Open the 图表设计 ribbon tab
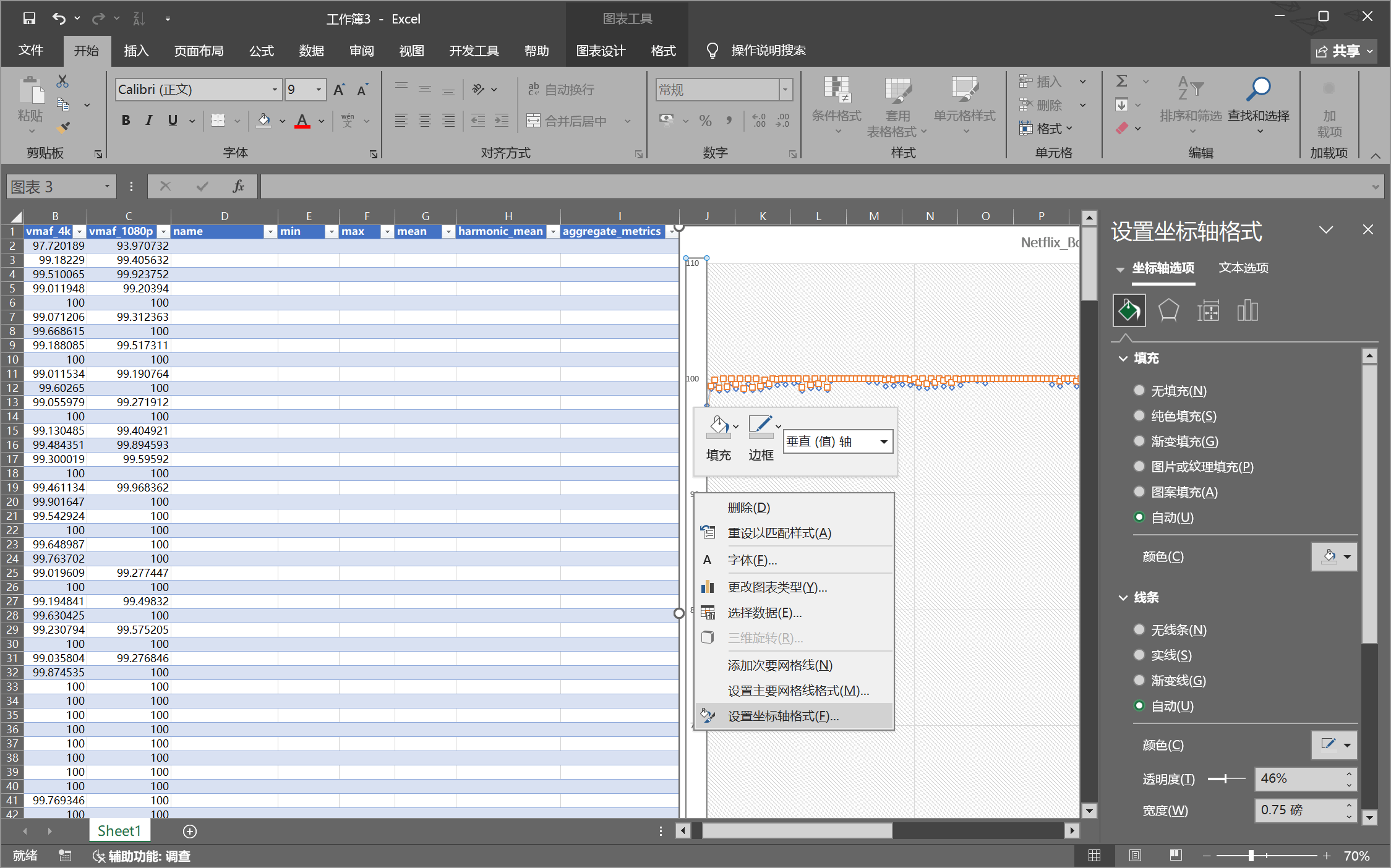 601,51
